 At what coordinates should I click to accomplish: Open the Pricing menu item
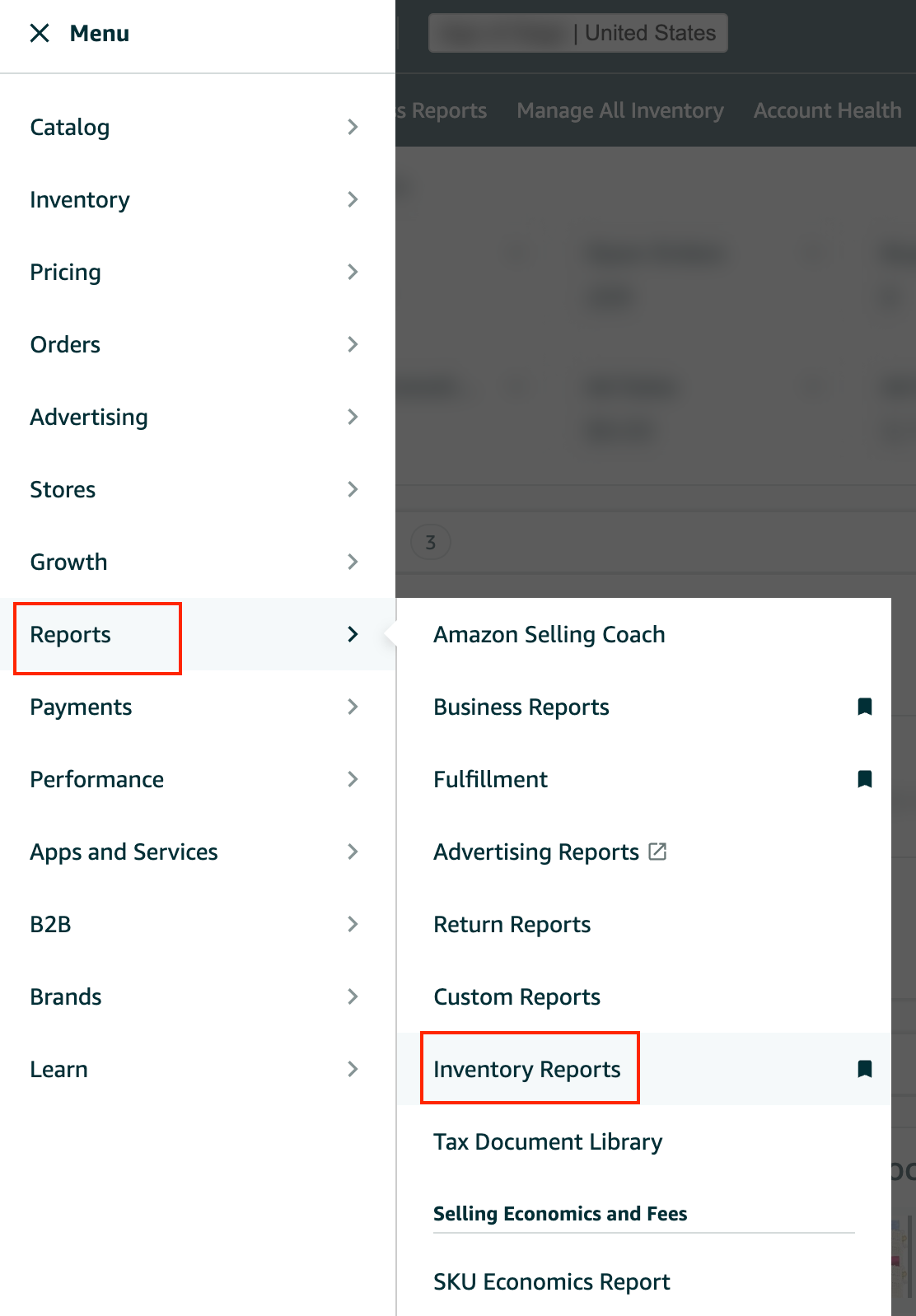click(66, 273)
